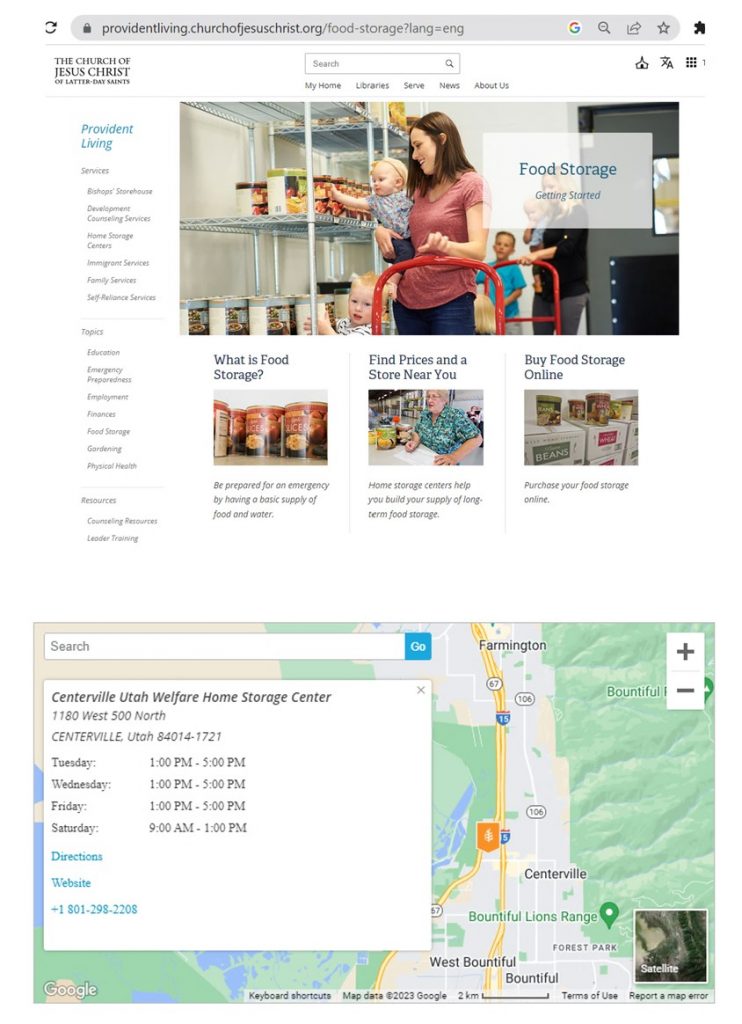Zoom out on the map

(x=685, y=690)
